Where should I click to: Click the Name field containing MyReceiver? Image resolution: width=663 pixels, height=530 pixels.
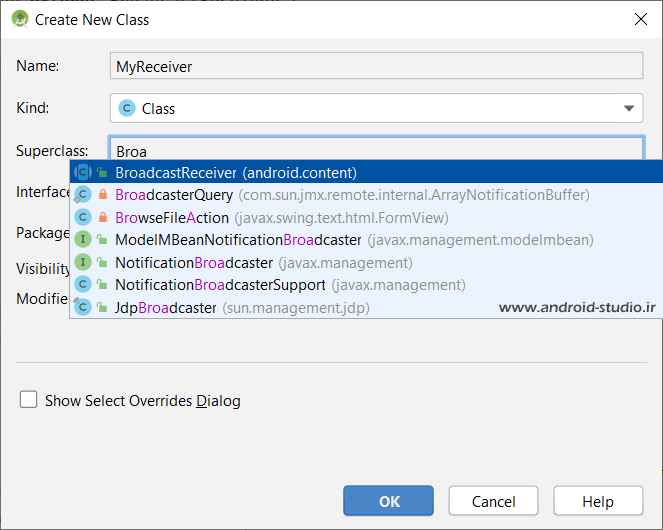coord(376,66)
